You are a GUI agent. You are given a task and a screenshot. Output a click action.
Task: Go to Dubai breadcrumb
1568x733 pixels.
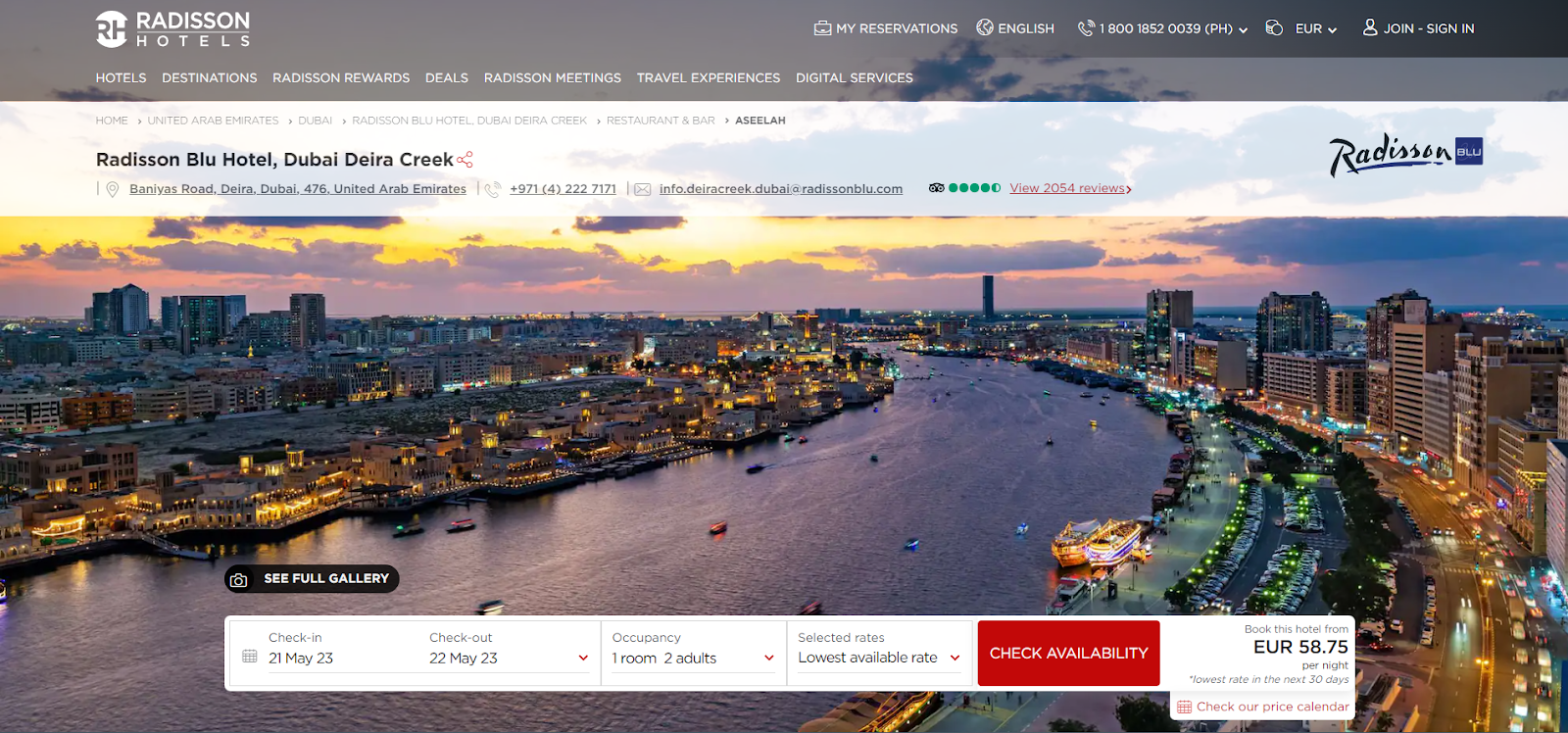(x=316, y=121)
